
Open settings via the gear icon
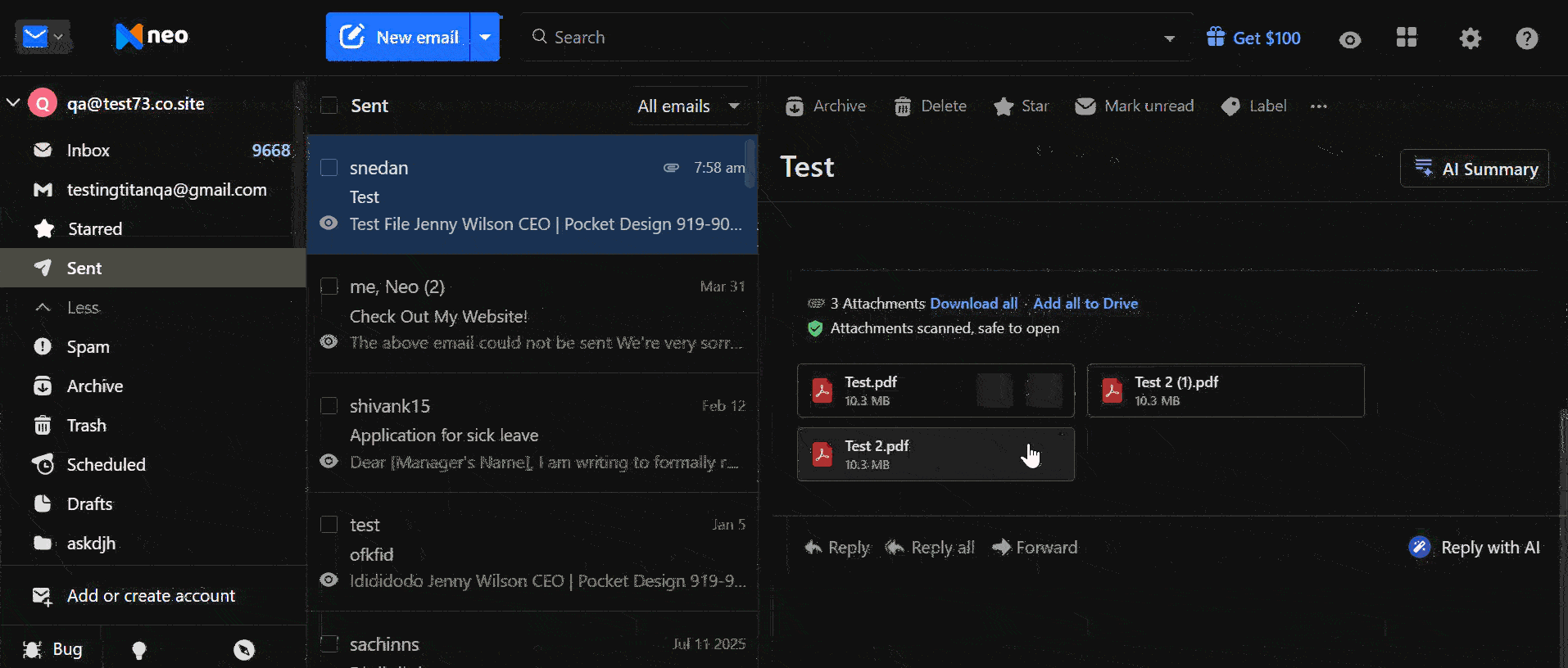point(1471,38)
